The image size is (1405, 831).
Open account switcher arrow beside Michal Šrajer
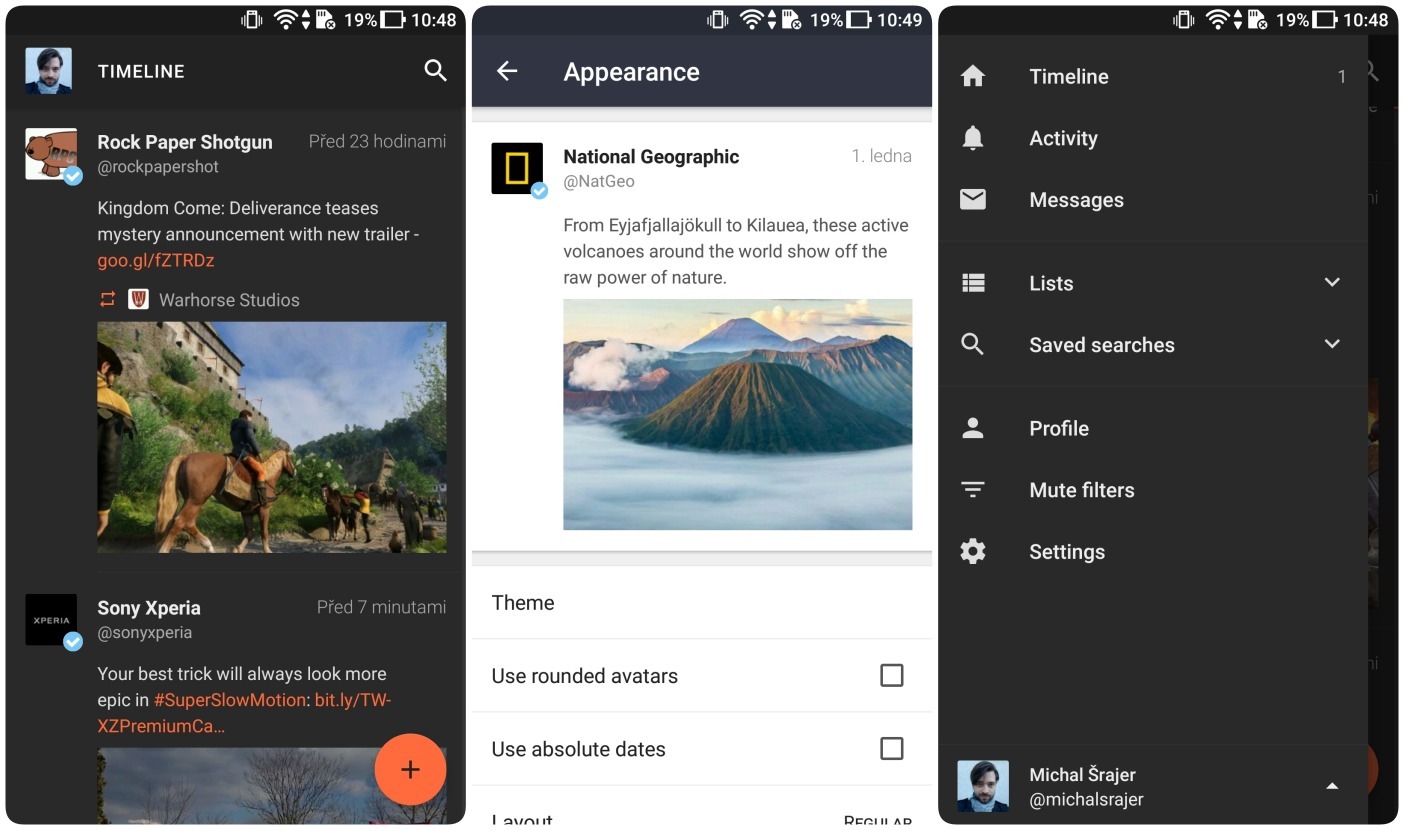click(x=1331, y=787)
